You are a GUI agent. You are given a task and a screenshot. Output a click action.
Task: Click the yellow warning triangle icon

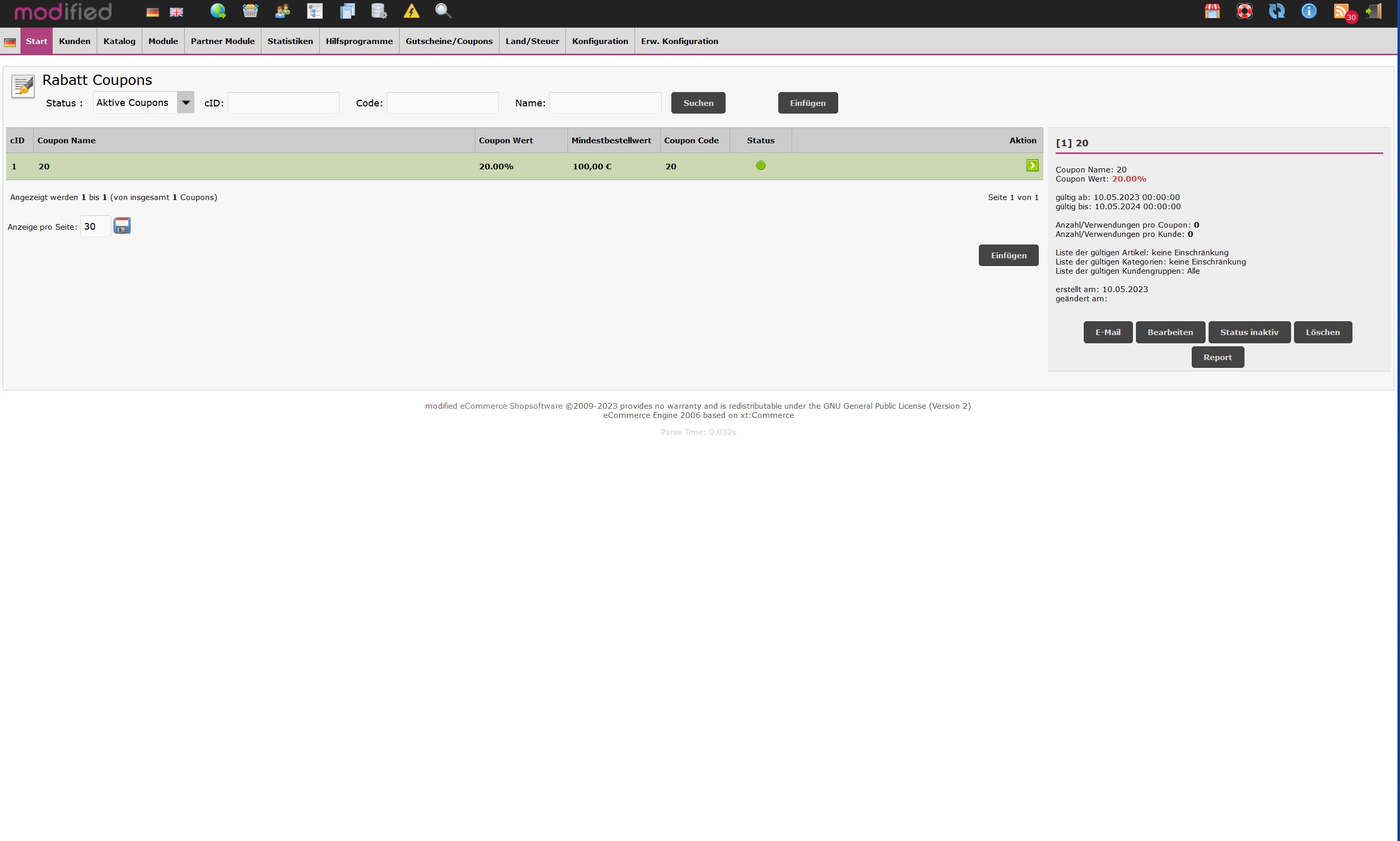(411, 11)
